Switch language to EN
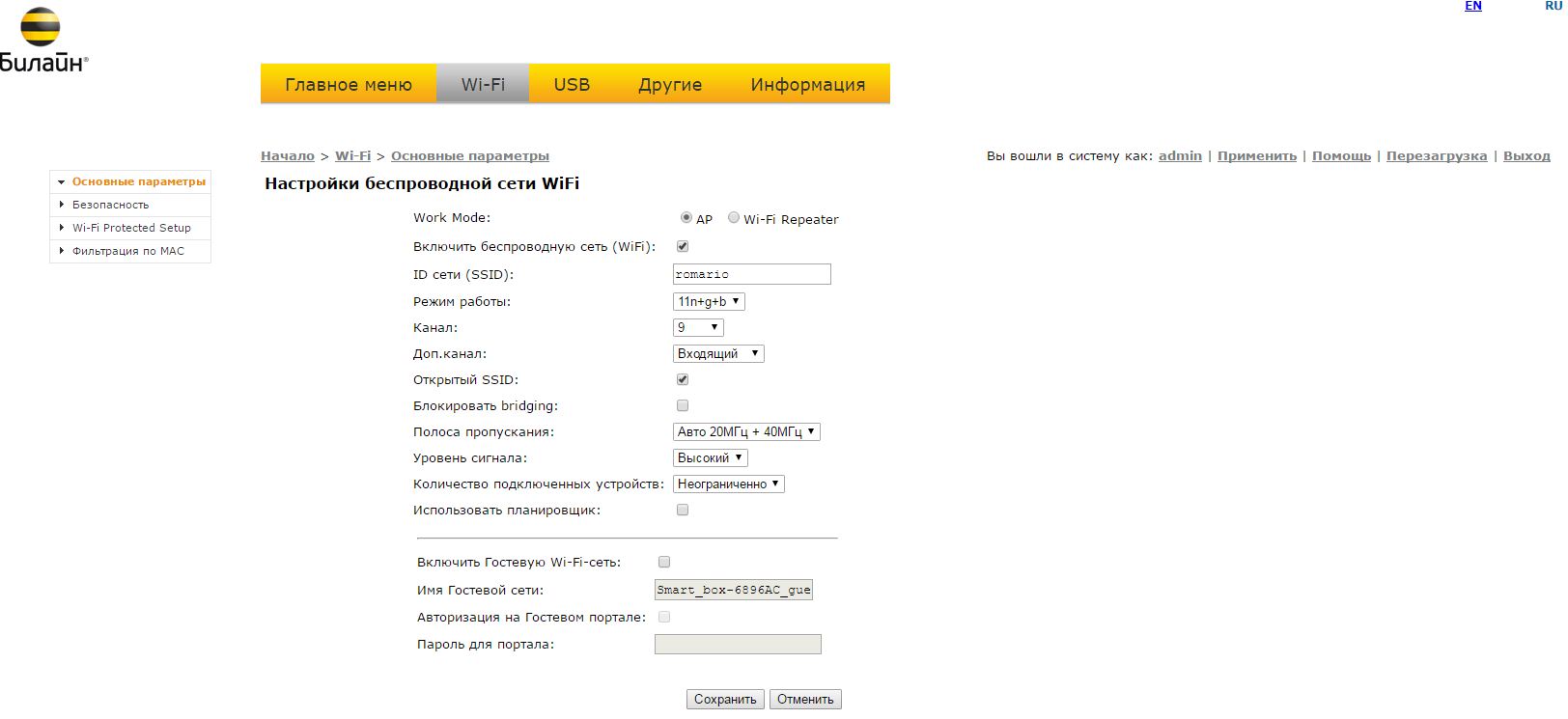 1473,6
